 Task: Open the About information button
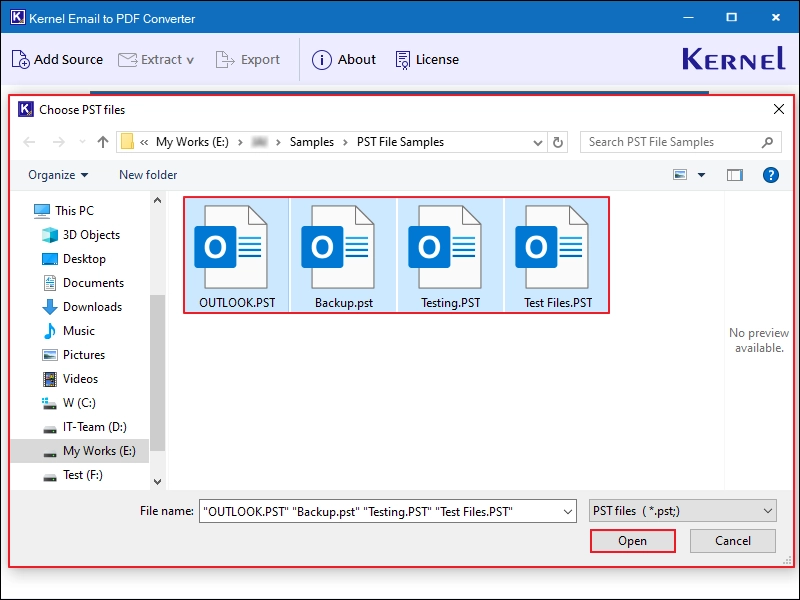pos(344,60)
